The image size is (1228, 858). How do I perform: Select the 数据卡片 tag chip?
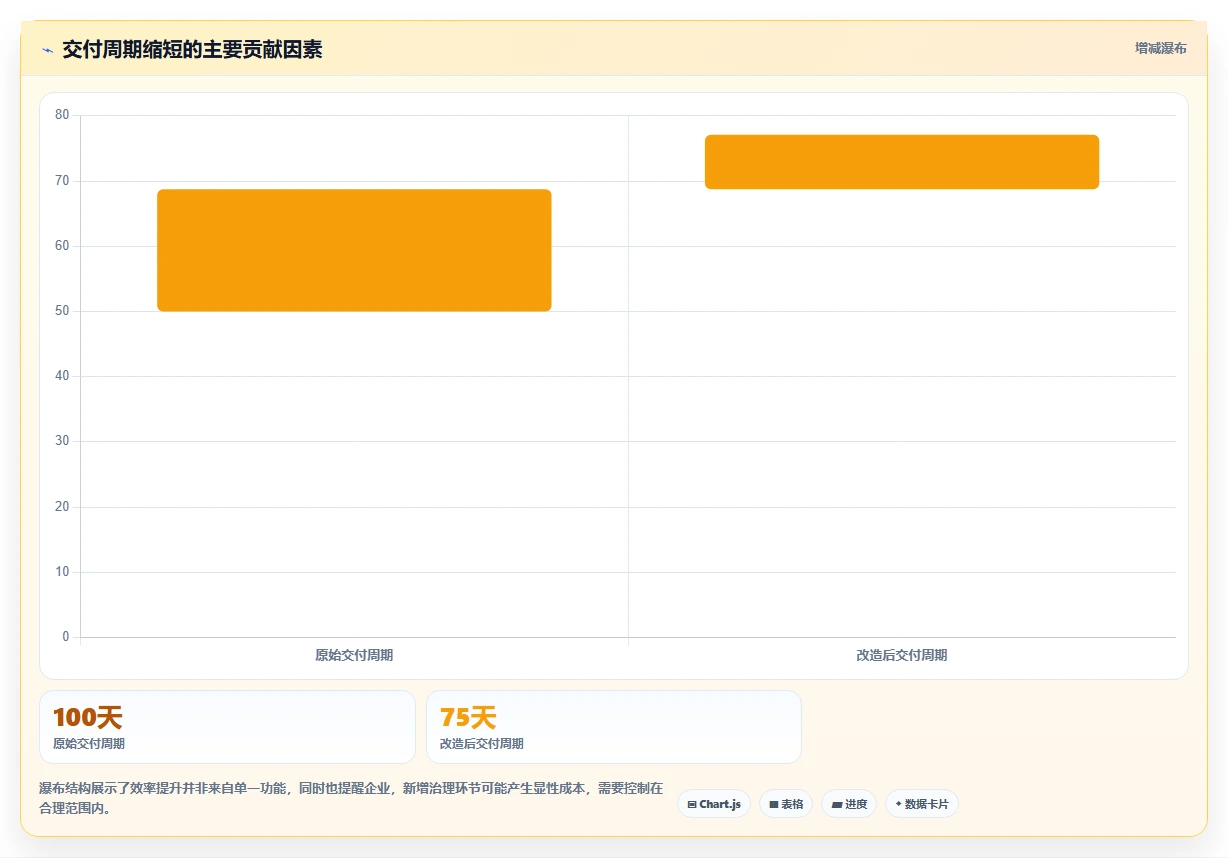[x=922, y=804]
